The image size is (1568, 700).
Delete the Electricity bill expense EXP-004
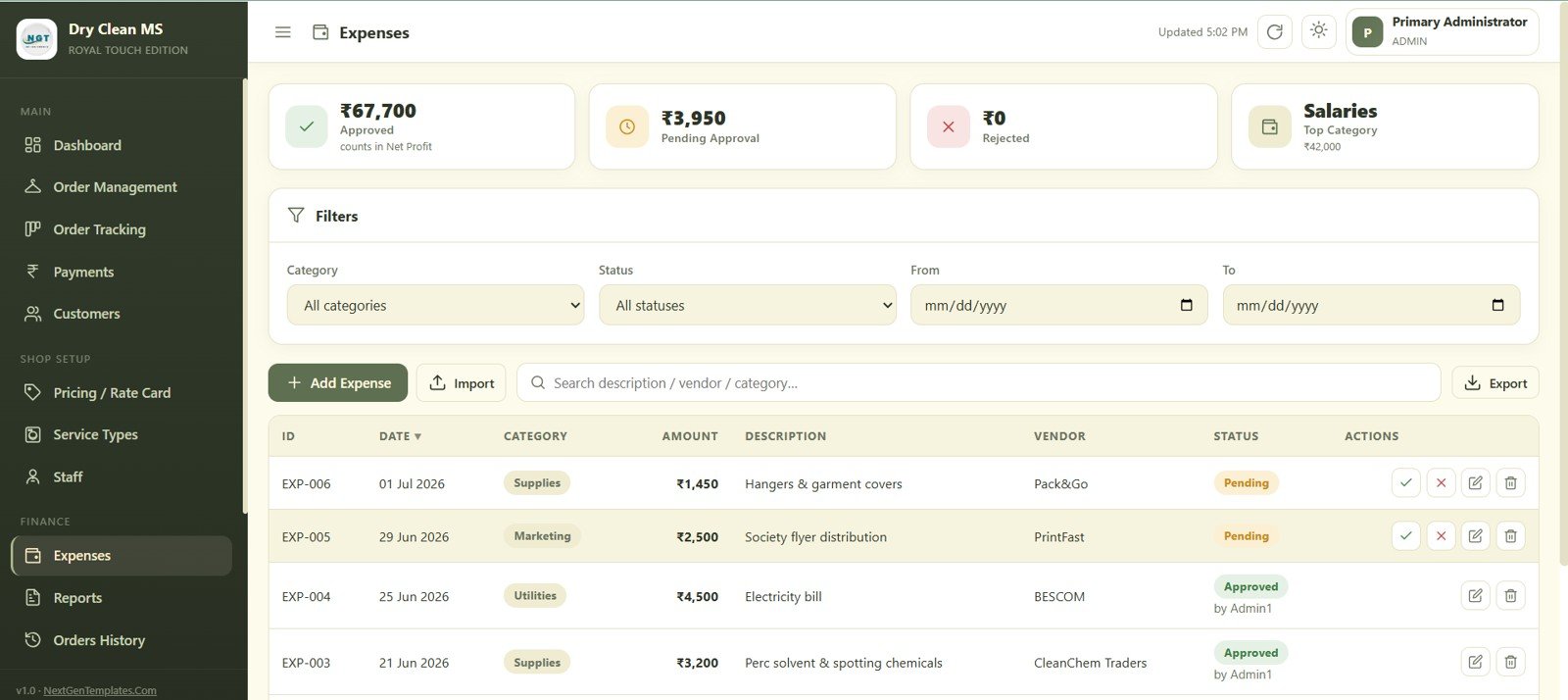1511,596
